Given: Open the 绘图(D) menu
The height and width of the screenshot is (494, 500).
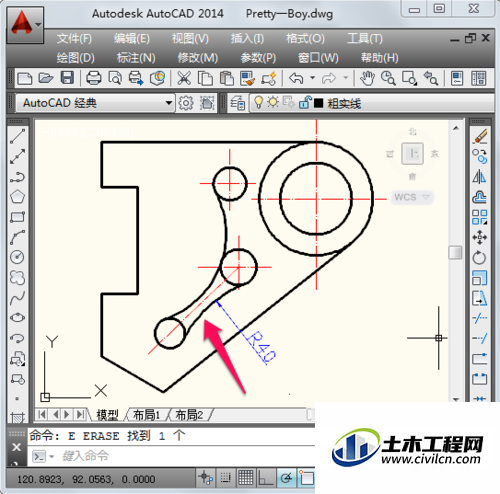Looking at the screenshot, I should (x=75, y=58).
